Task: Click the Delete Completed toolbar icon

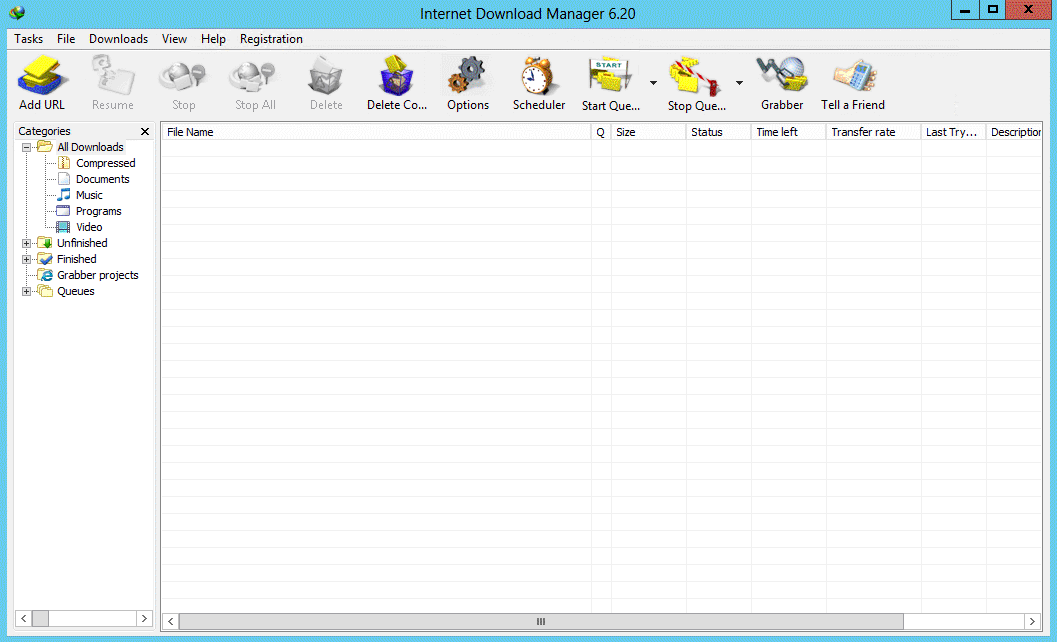Action: [x=396, y=78]
